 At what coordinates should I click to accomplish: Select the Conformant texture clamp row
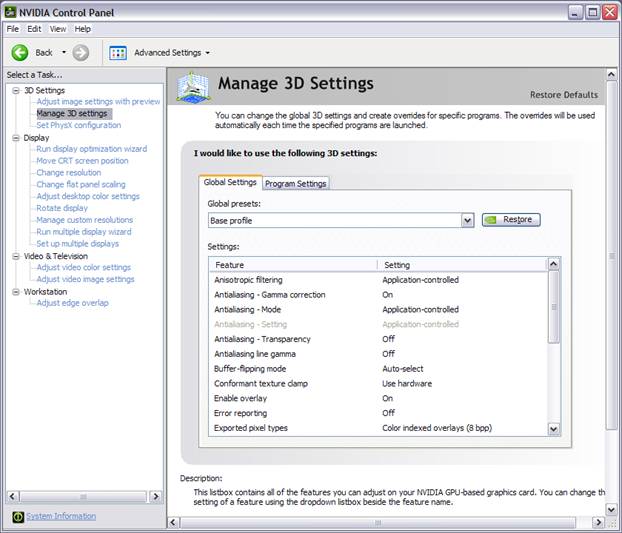pos(378,383)
